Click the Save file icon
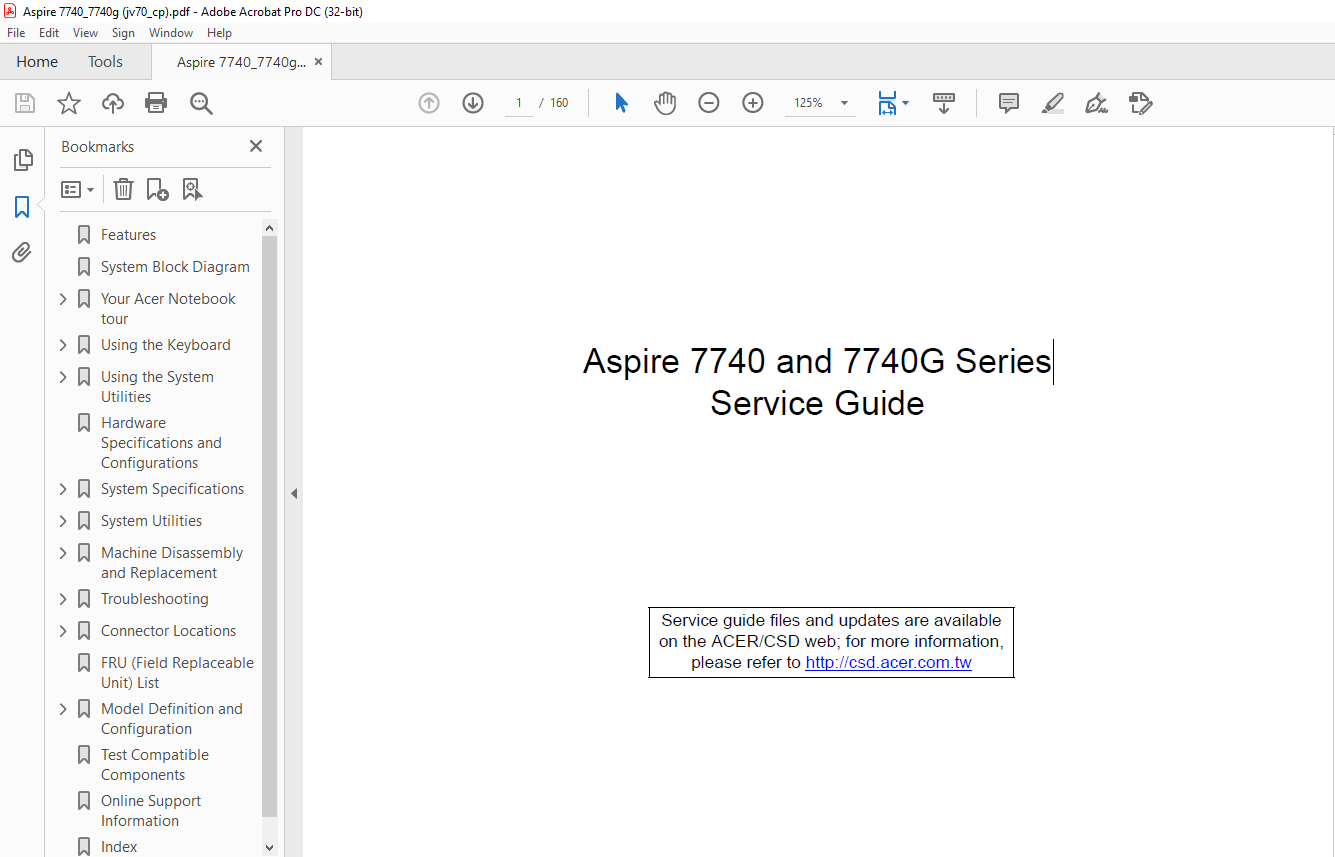The height and width of the screenshot is (857, 1335). point(25,103)
